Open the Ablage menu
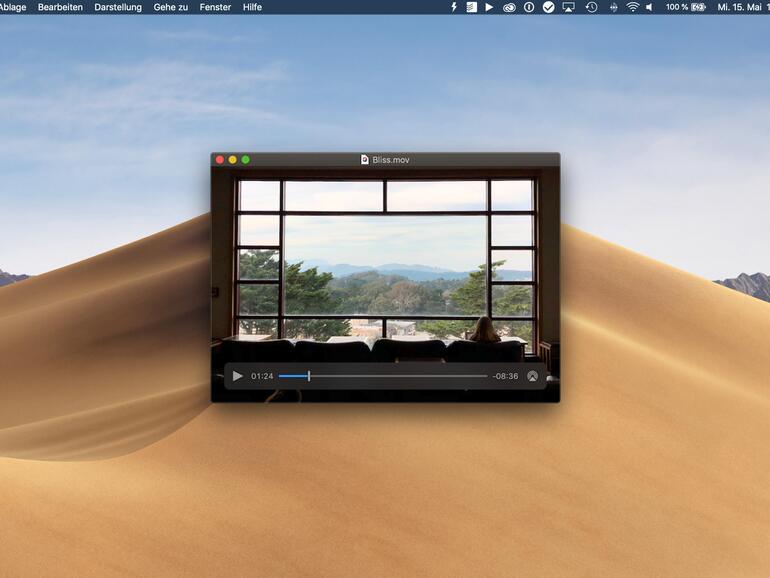Image resolution: width=770 pixels, height=578 pixels. coord(13,7)
